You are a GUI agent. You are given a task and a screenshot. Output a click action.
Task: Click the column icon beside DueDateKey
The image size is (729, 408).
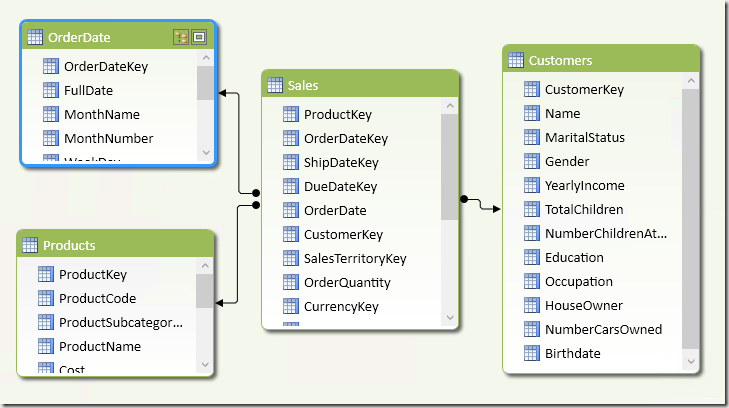pos(291,186)
